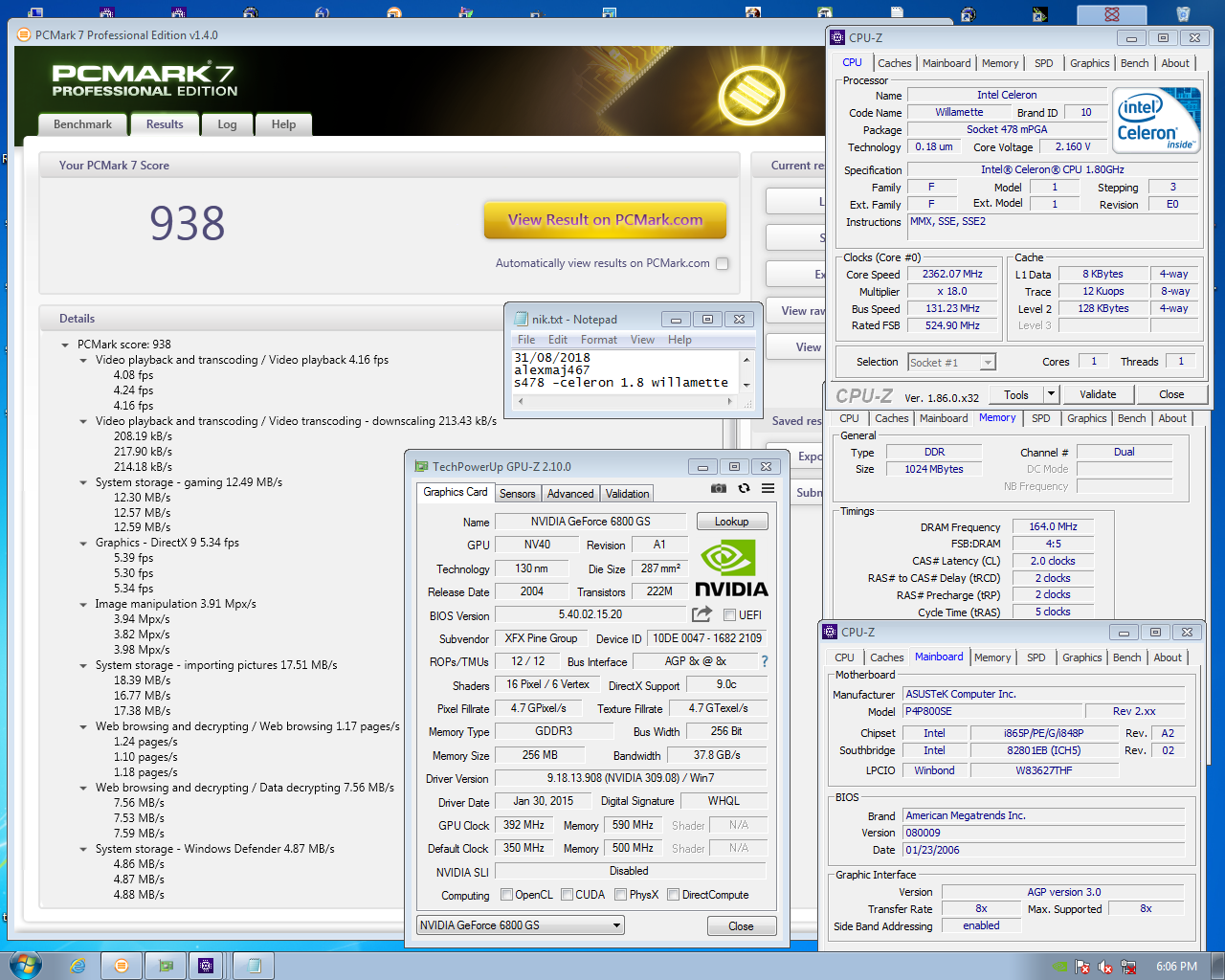Click the GPU-Z refresh icon
1225x980 pixels.
(x=744, y=488)
